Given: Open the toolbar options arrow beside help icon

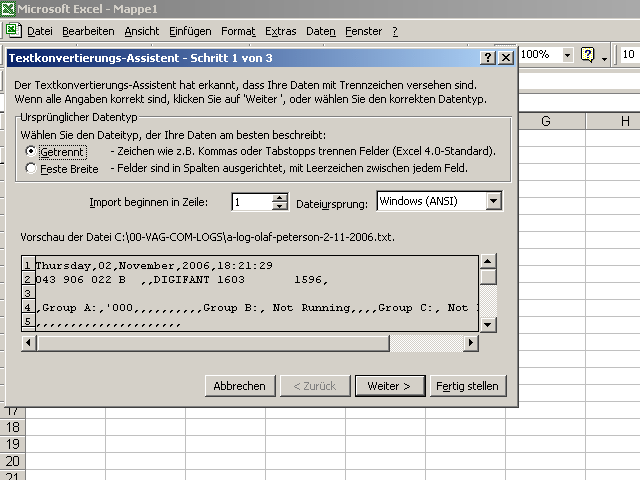Looking at the screenshot, I should point(604,57).
